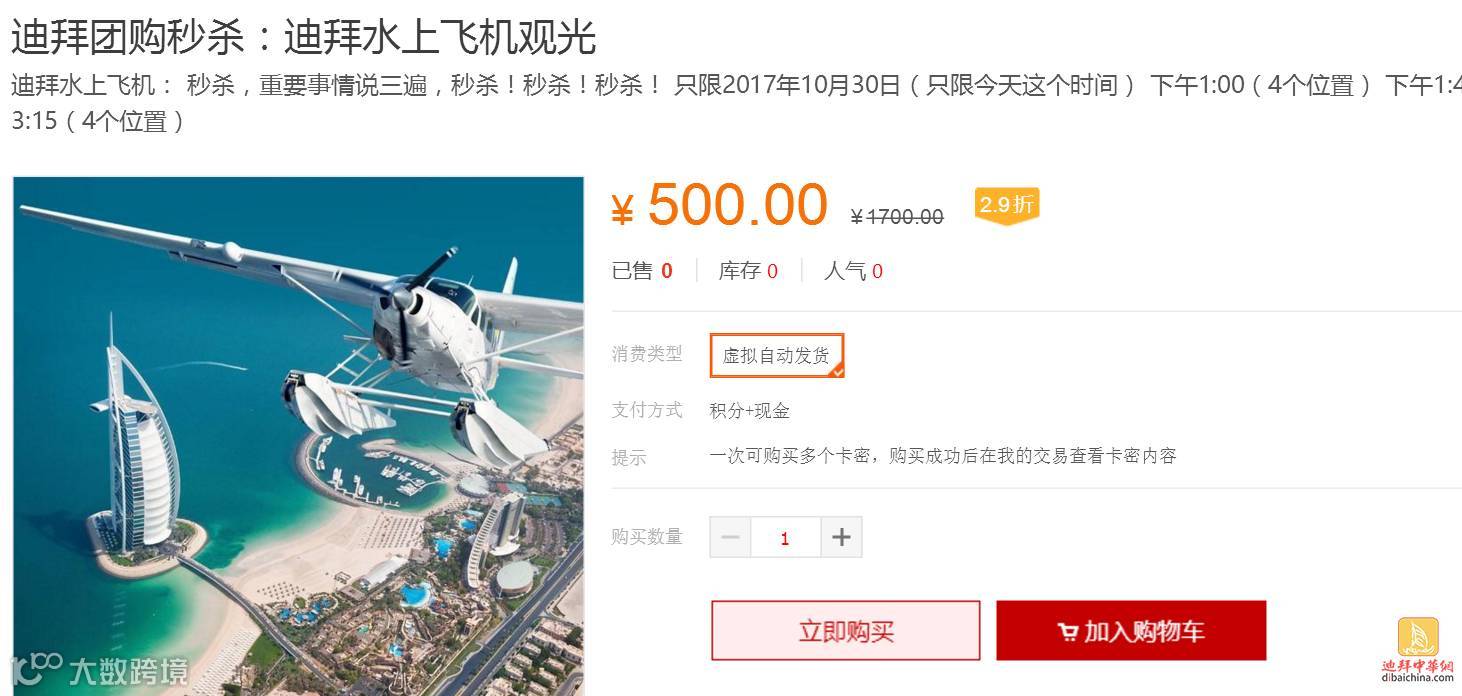
Task: Click the orange checkmark on selected option
Action: click(x=837, y=370)
